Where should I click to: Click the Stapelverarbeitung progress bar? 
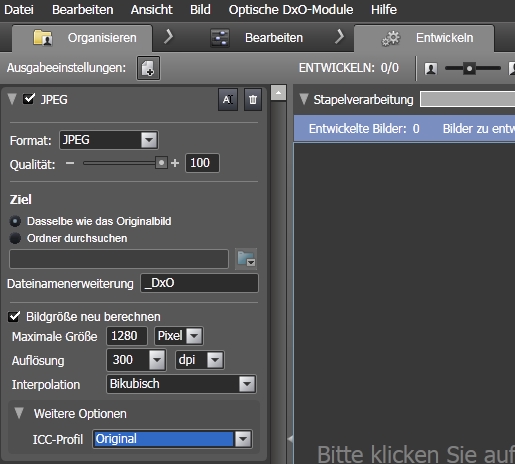[467, 99]
